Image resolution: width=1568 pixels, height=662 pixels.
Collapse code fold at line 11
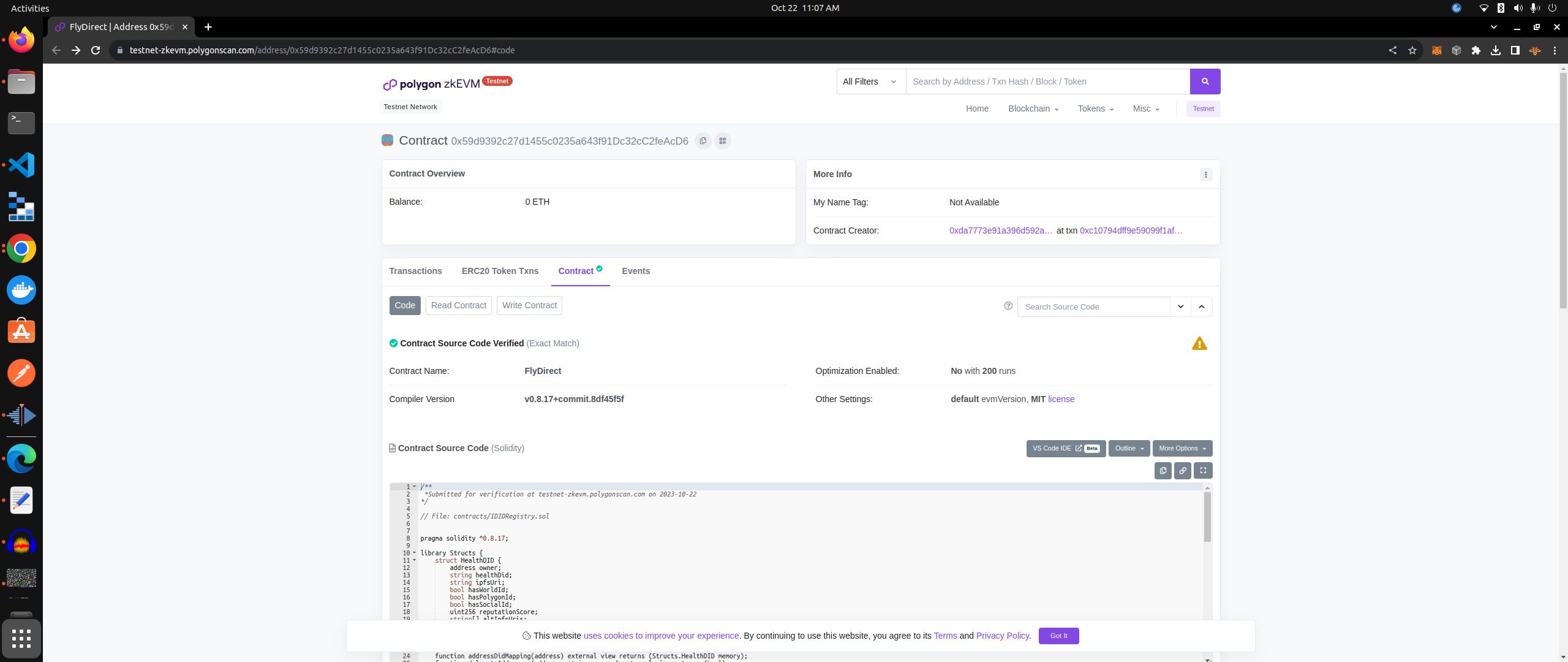coord(415,560)
